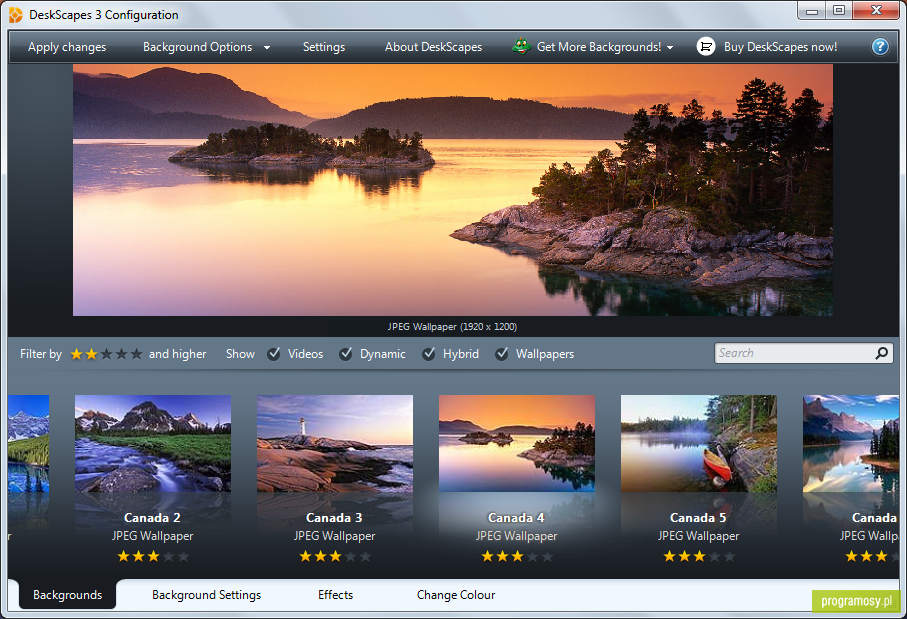Click the Canada 3 title text
The width and height of the screenshot is (907, 619).
[x=334, y=518]
